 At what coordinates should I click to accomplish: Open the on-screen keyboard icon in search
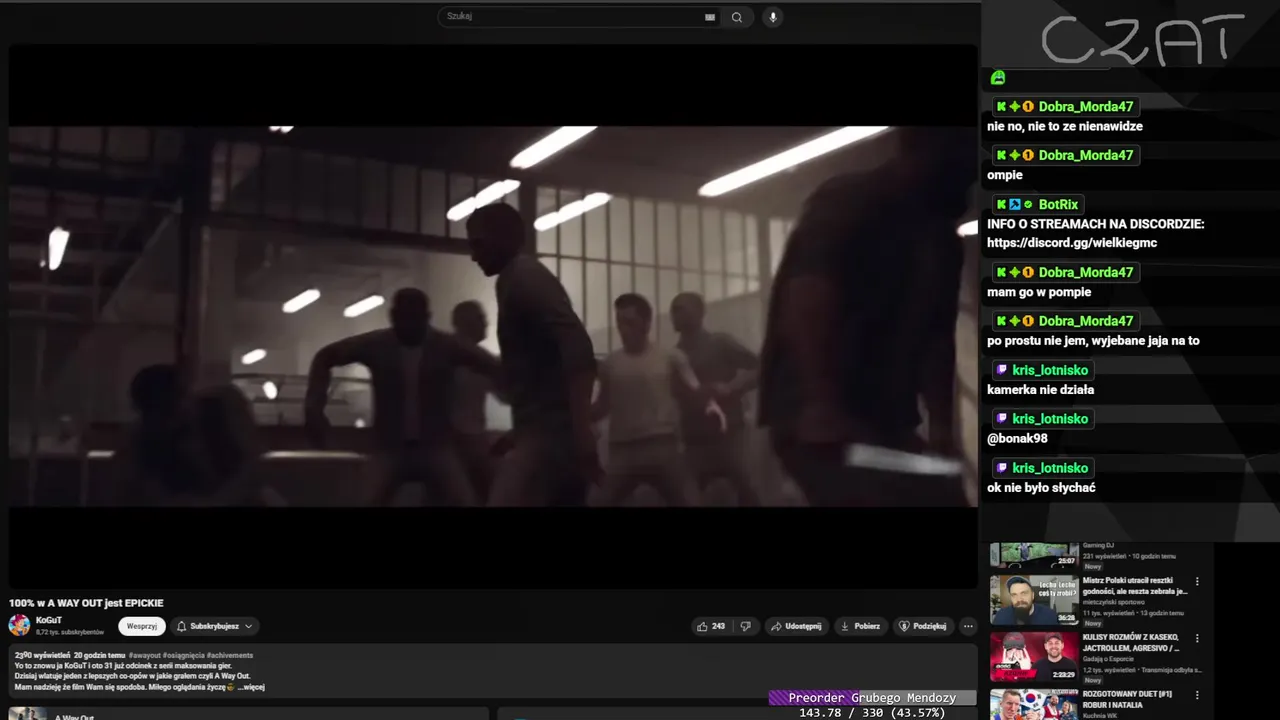click(x=710, y=17)
